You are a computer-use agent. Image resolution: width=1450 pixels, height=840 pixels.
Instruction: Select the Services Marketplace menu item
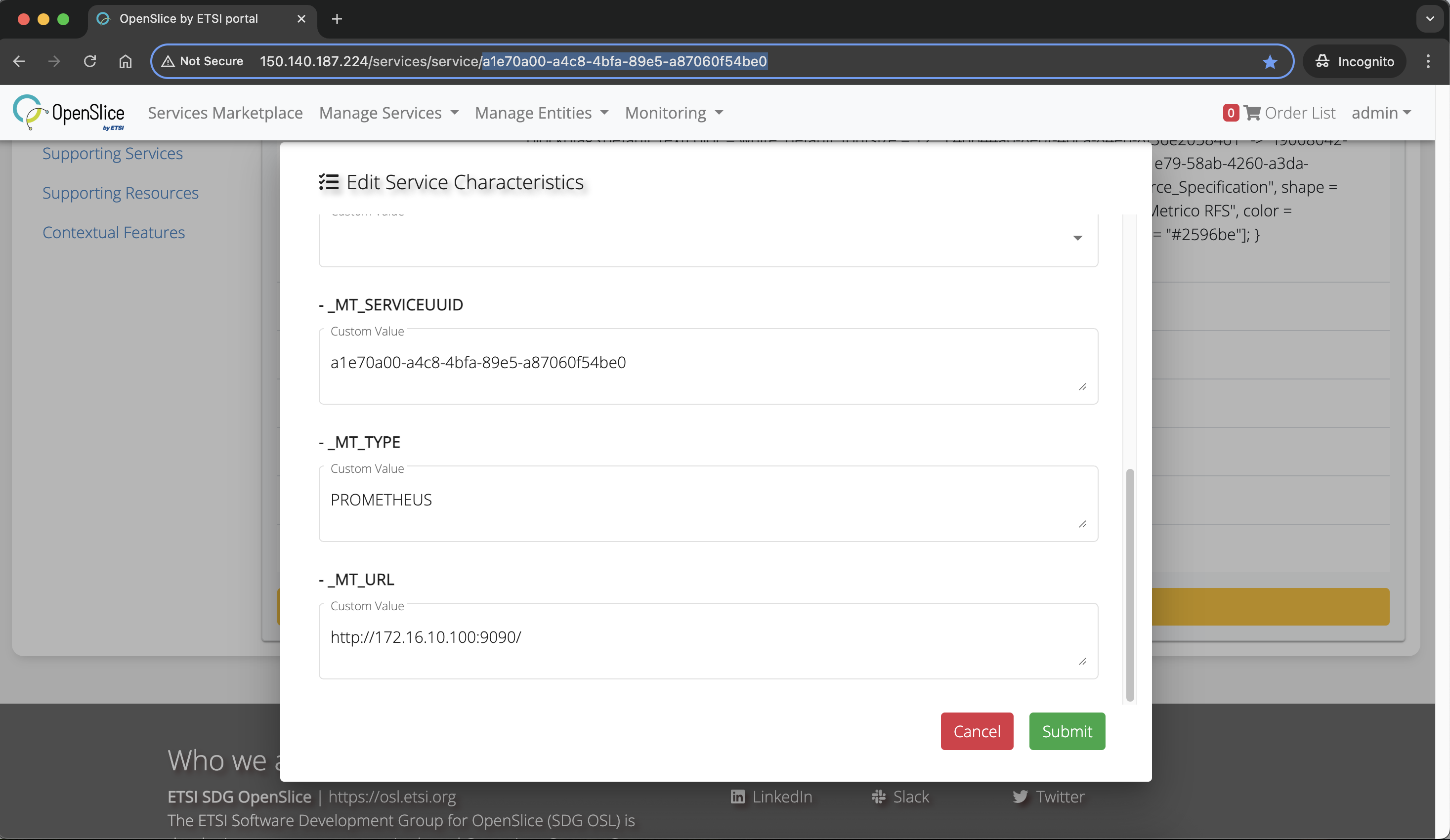click(225, 113)
